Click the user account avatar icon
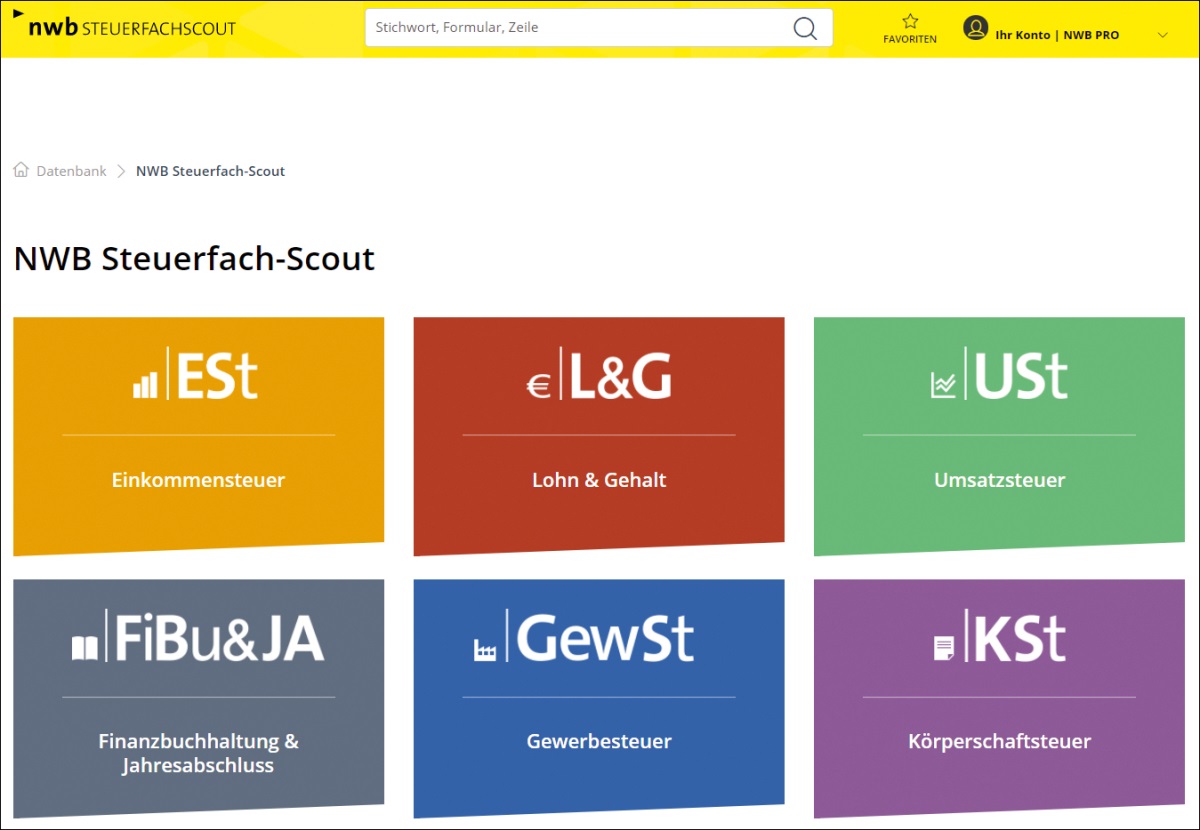 pos(975,28)
